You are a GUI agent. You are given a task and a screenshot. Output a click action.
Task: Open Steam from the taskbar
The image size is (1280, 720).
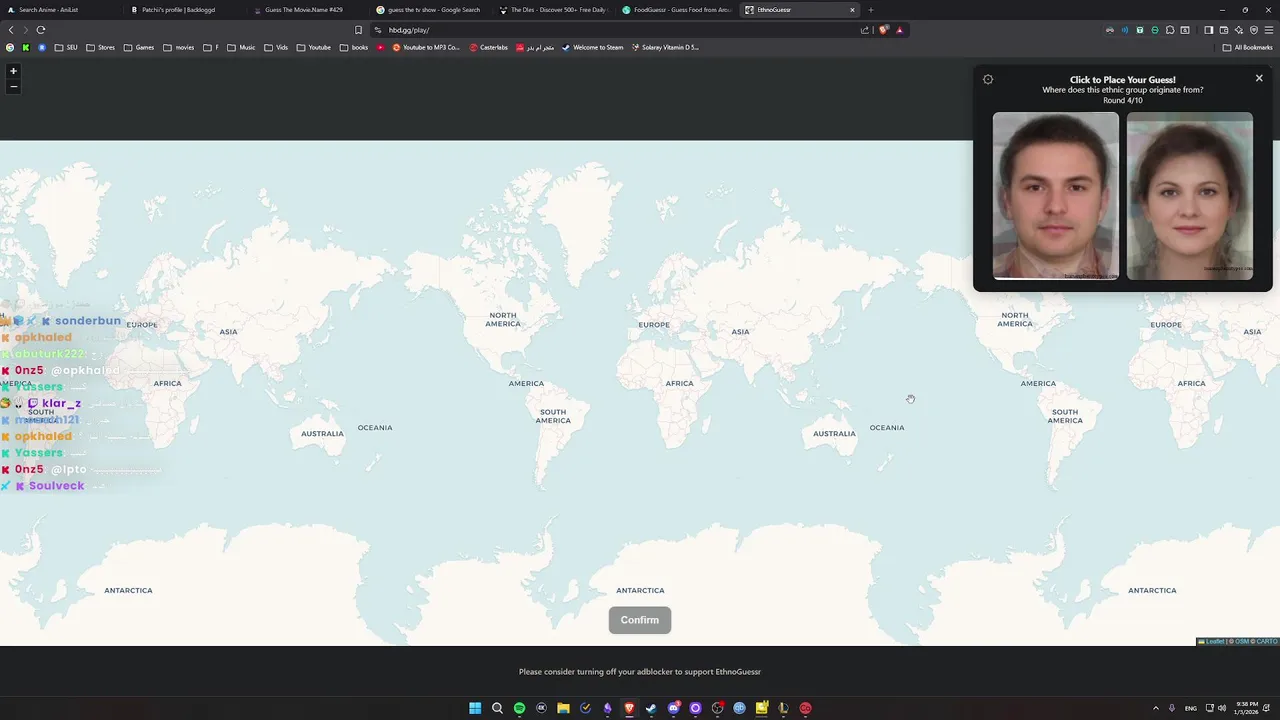click(651, 708)
